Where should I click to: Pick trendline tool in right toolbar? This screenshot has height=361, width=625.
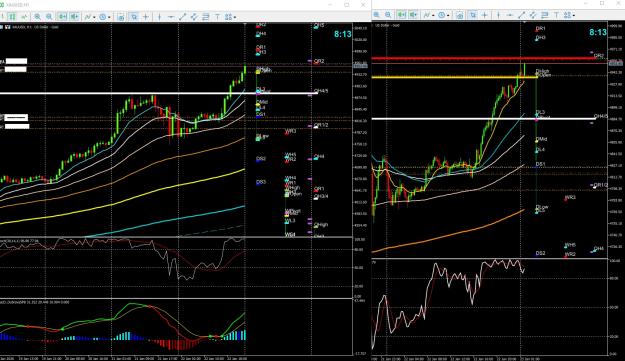(x=521, y=15)
